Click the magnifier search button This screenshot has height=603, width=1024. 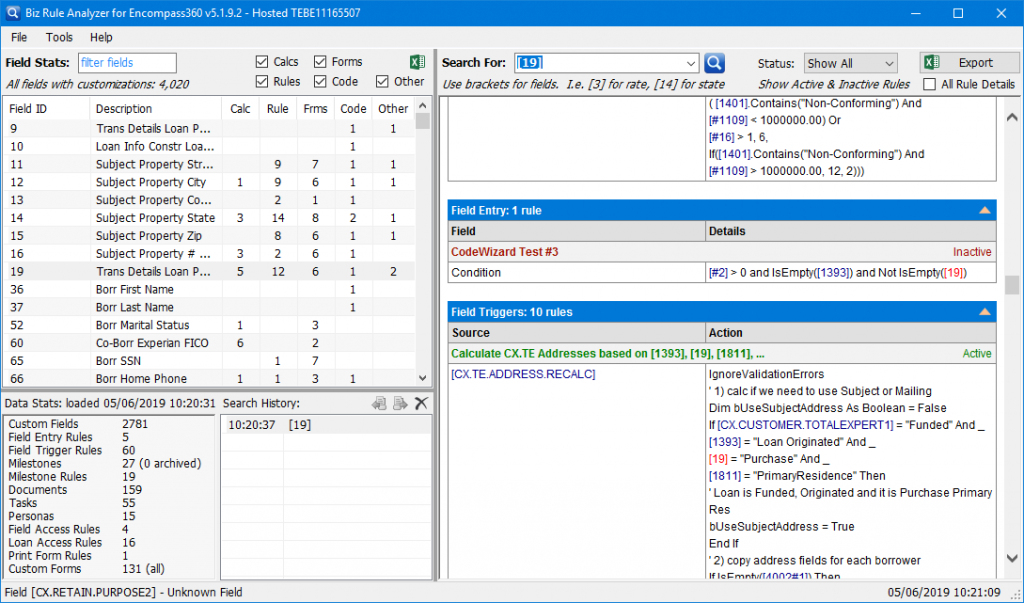click(x=714, y=63)
